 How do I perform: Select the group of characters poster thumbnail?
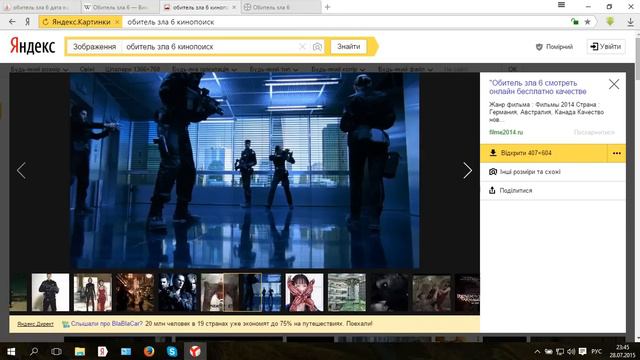(177, 292)
